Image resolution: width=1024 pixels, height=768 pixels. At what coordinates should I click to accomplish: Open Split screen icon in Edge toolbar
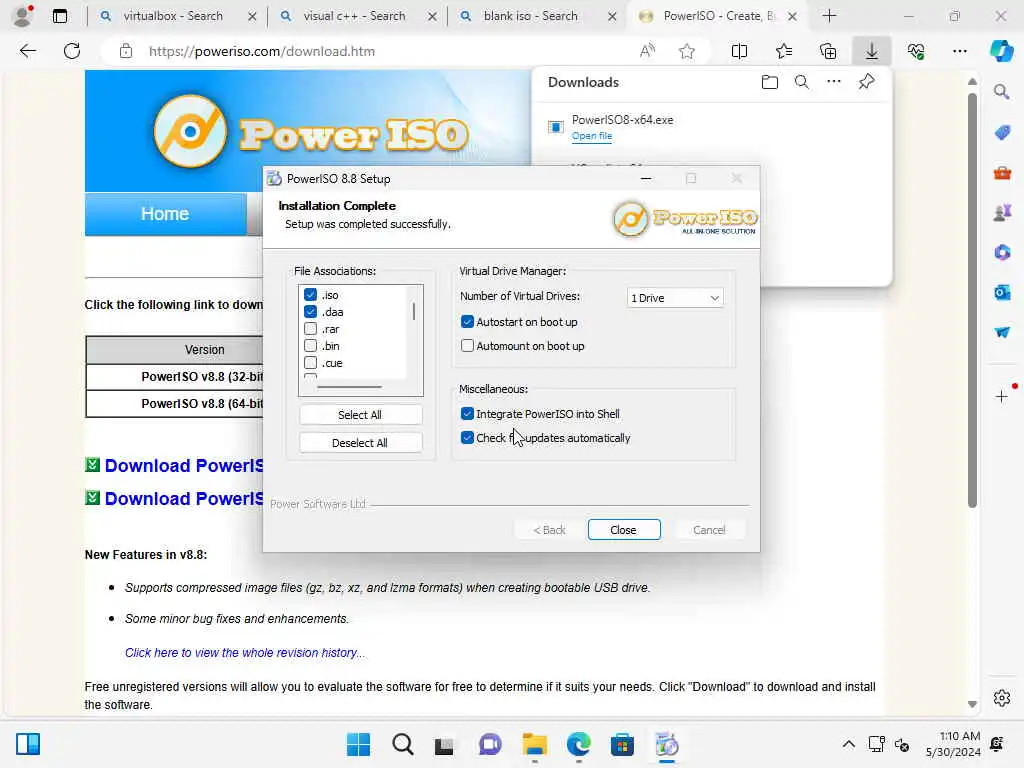click(739, 51)
